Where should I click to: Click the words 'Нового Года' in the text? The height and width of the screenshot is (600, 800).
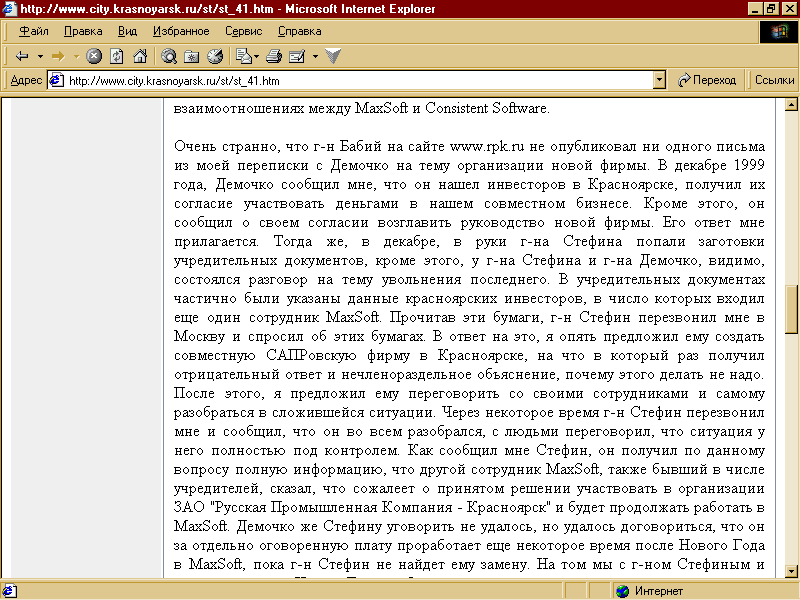721,546
